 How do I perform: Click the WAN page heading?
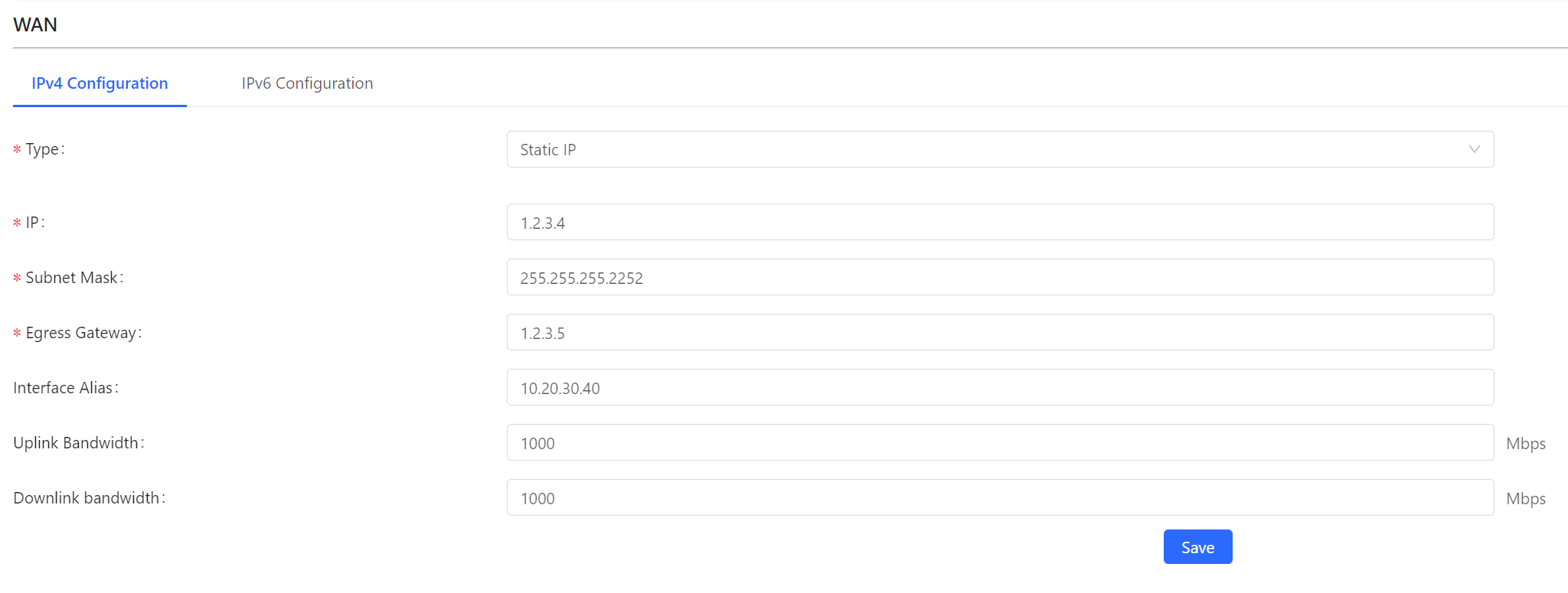click(x=35, y=24)
